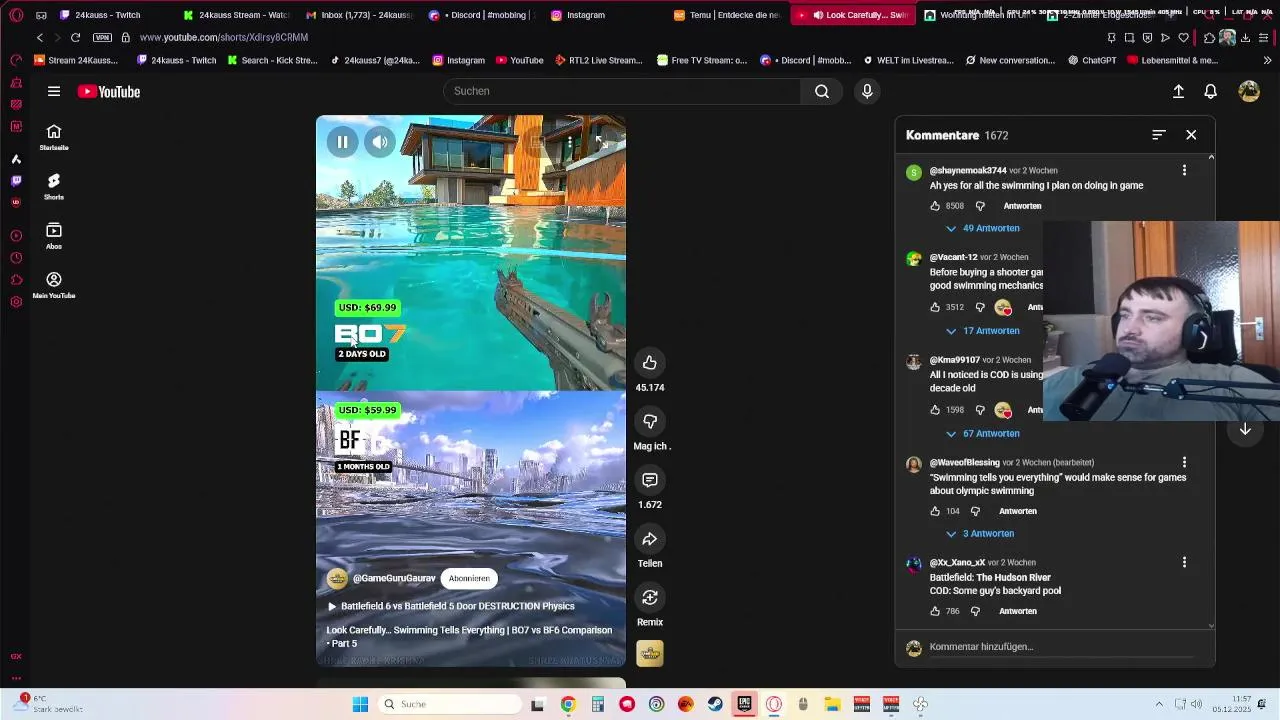
Task: Open the comments icon showing 1.672
Action: [x=650, y=481]
